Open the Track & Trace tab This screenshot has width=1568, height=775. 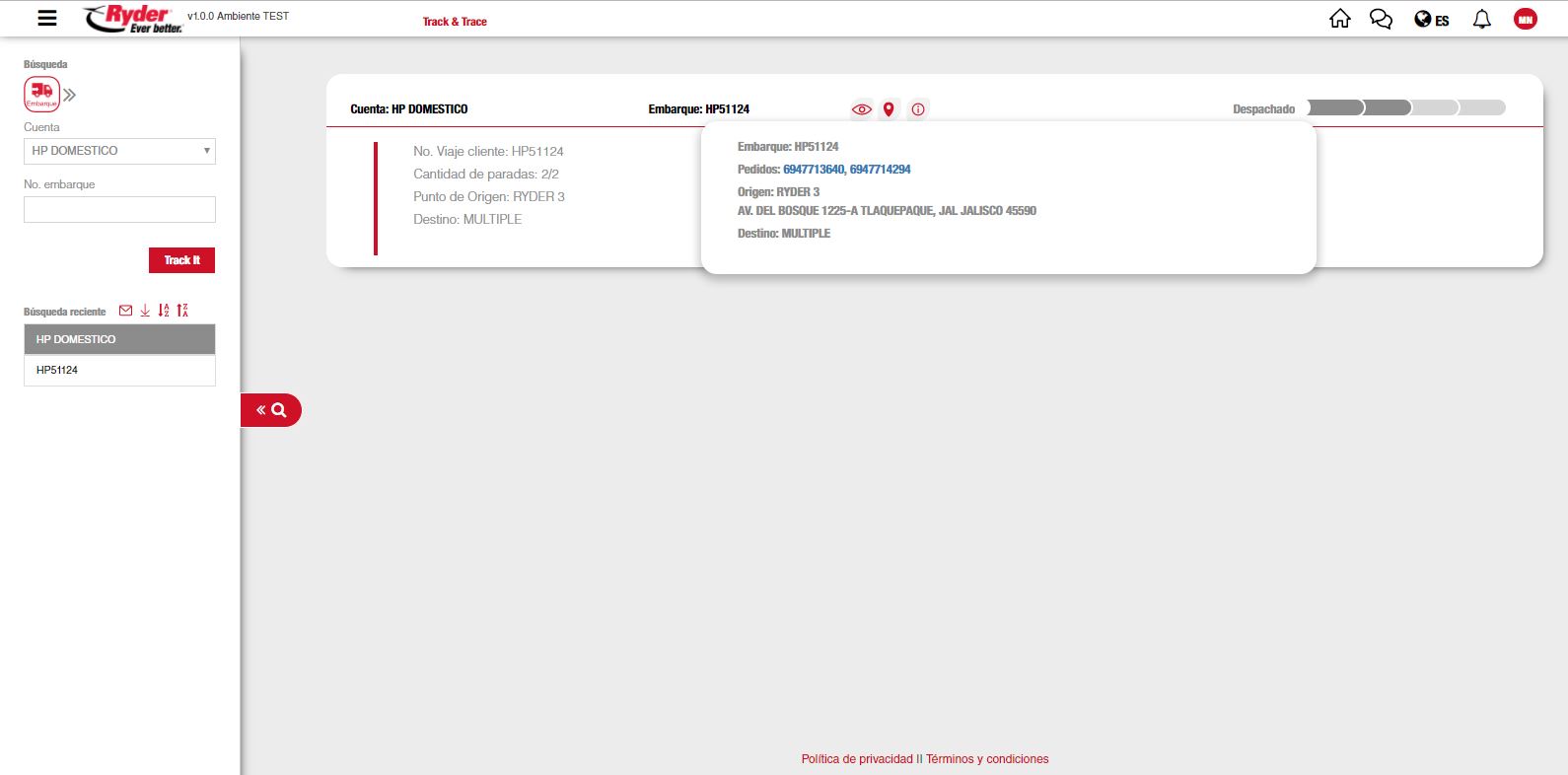point(455,22)
